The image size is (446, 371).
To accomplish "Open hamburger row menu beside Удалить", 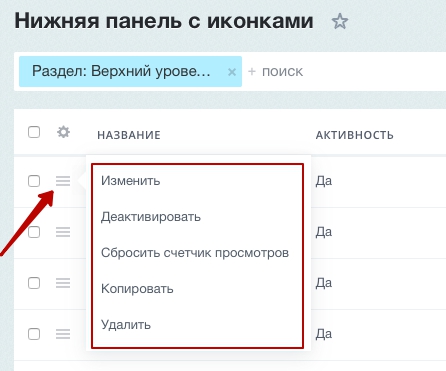I will point(63,334).
